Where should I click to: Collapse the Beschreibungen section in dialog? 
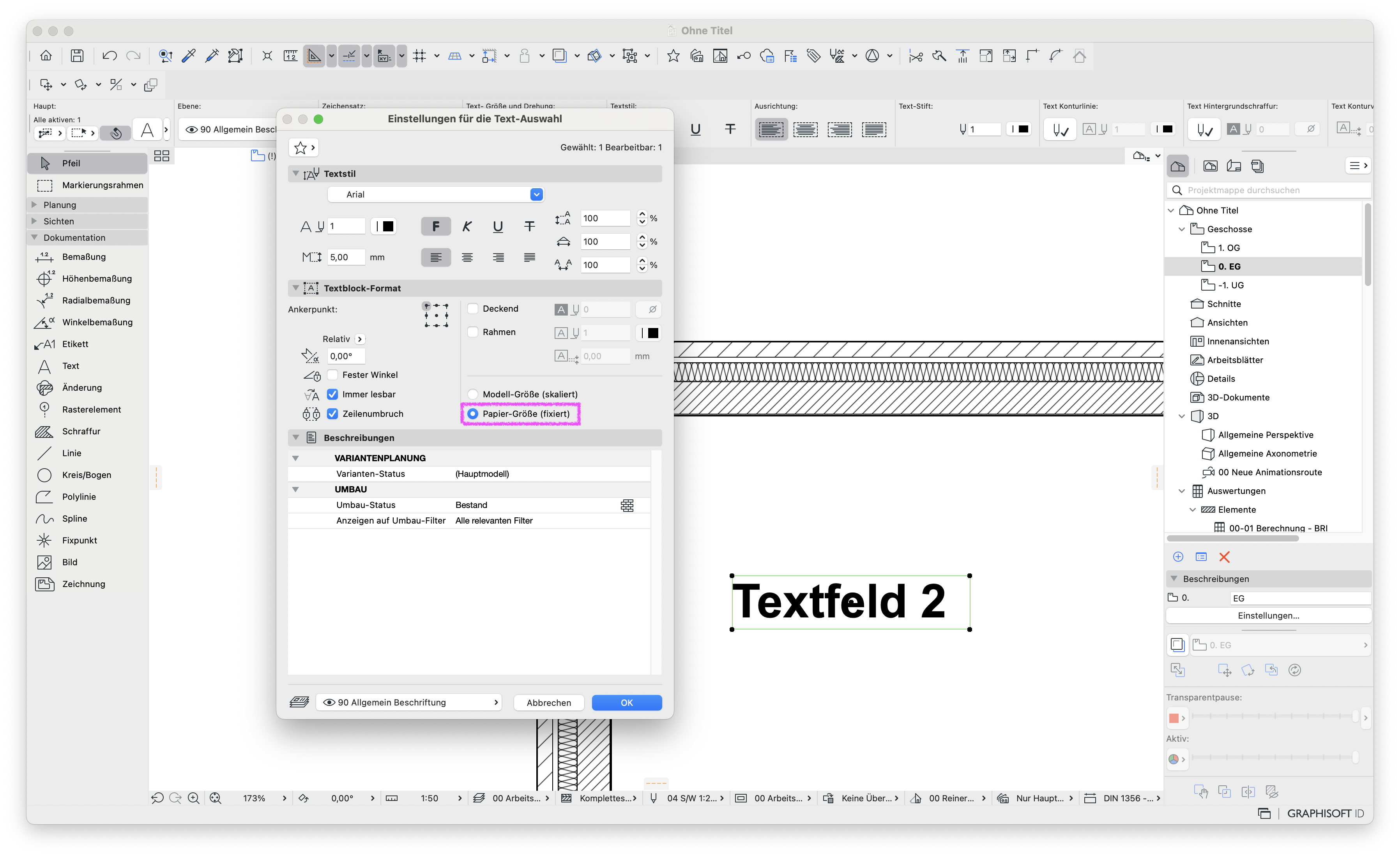[x=295, y=438]
